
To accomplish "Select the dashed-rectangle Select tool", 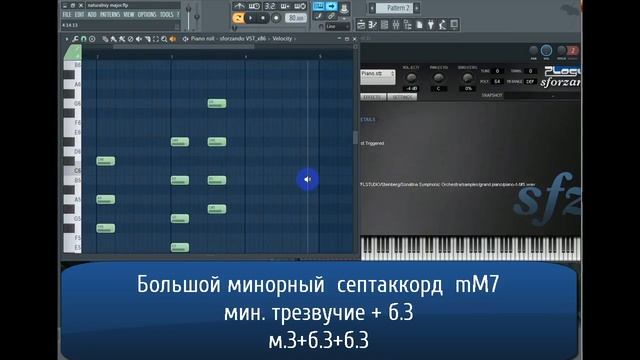I will 156,39.
